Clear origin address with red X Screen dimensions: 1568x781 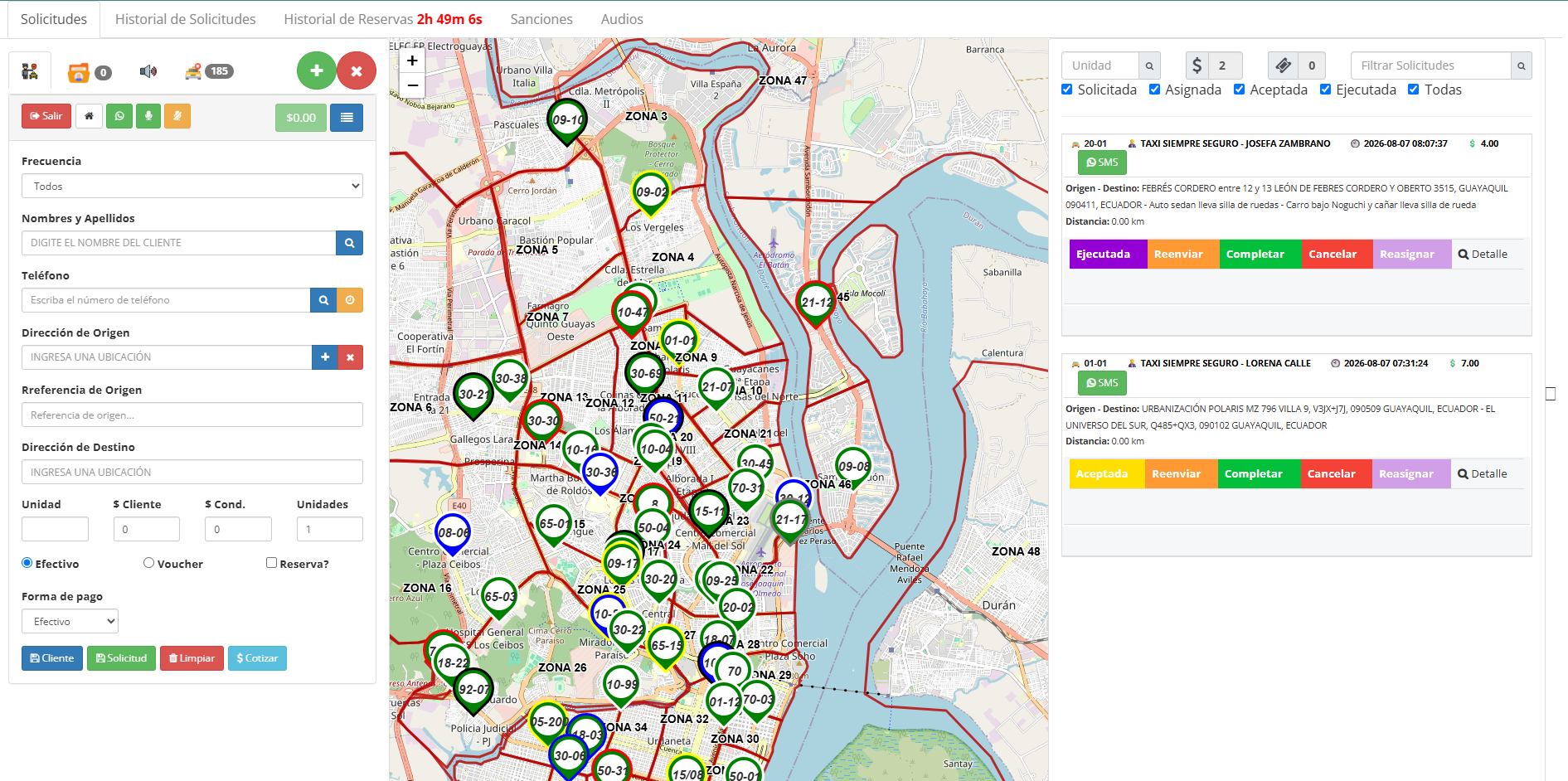[351, 357]
